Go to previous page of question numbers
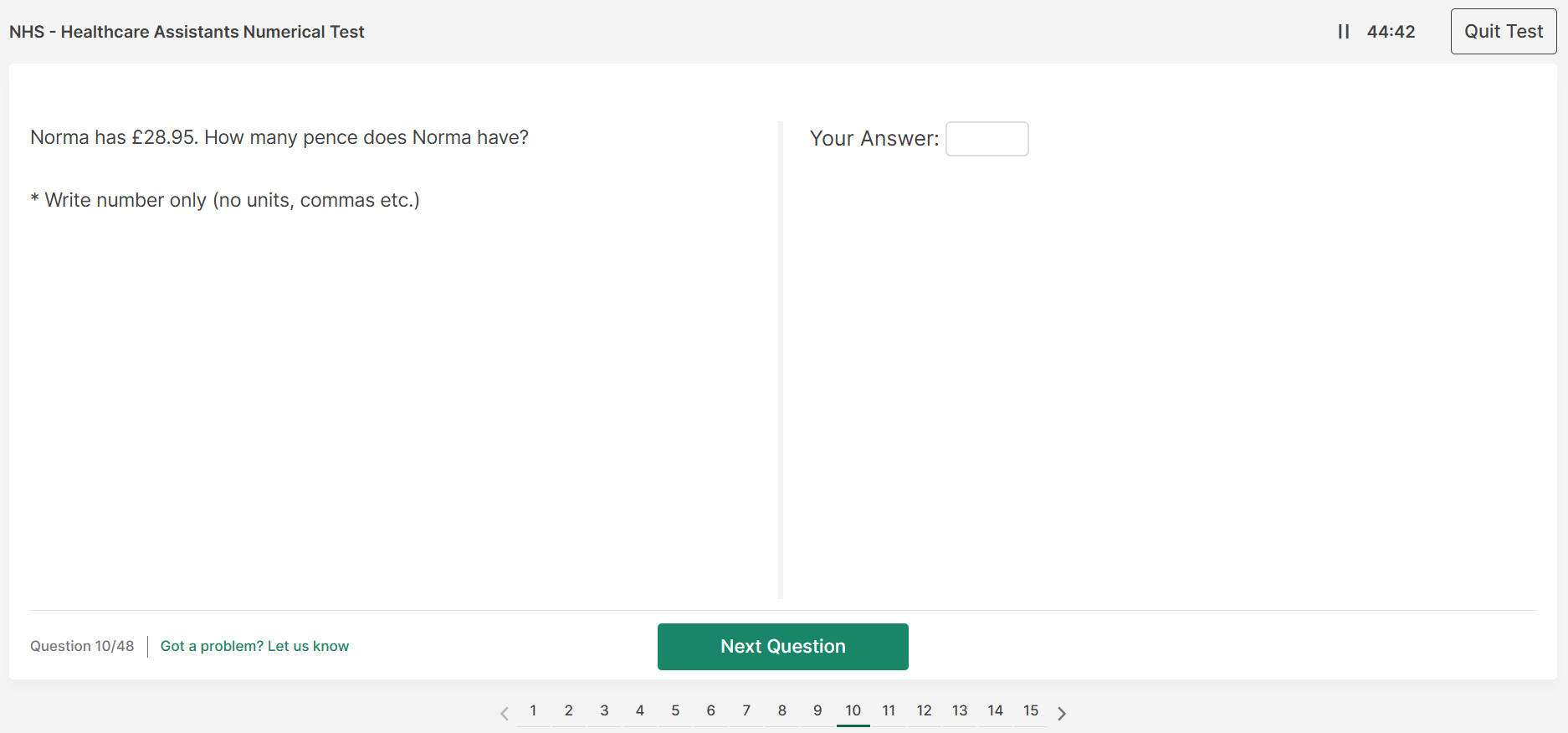The height and width of the screenshot is (733, 1568). pyautogui.click(x=505, y=713)
